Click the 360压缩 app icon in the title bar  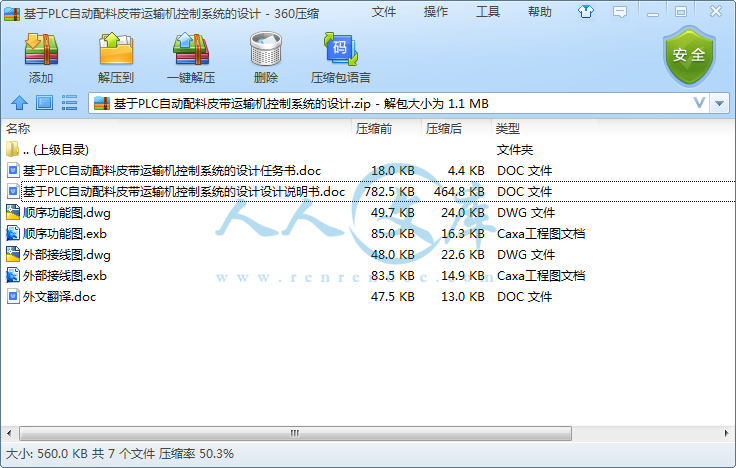point(12,14)
